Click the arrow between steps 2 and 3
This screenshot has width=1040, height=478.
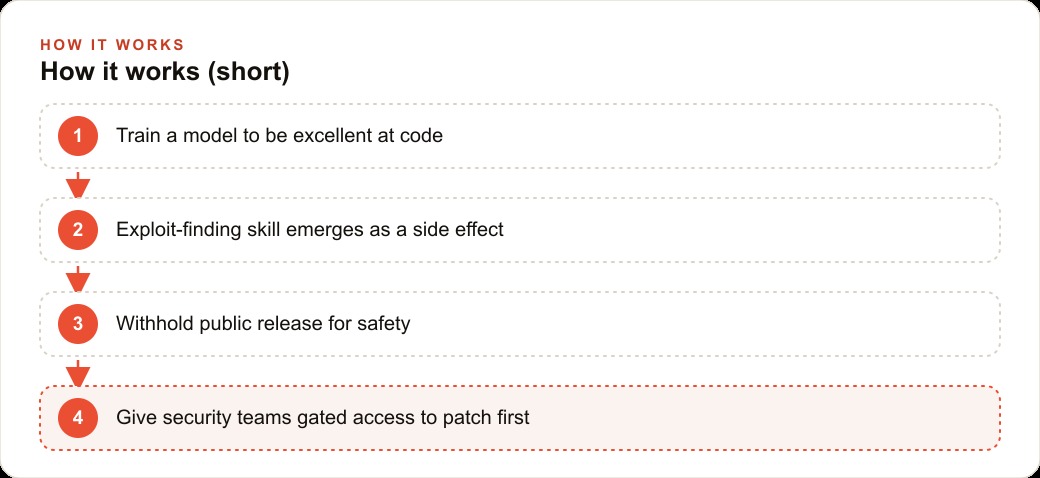click(78, 279)
